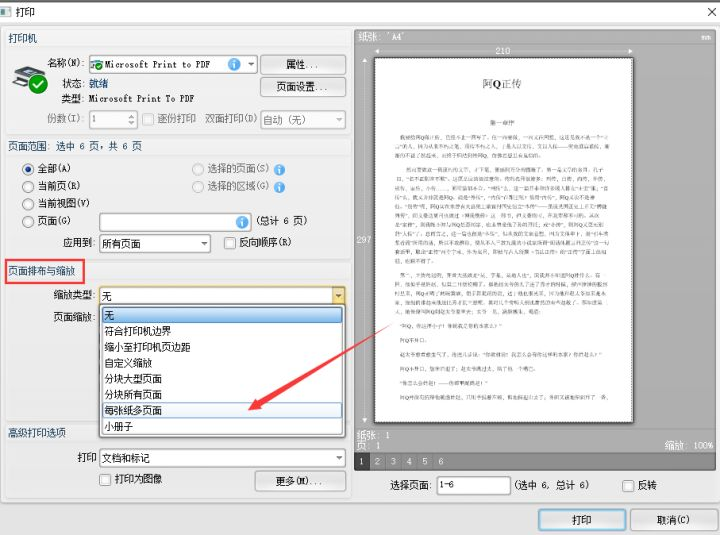Click the info icon beside printer name
This screenshot has width=720, height=535.
point(234,64)
